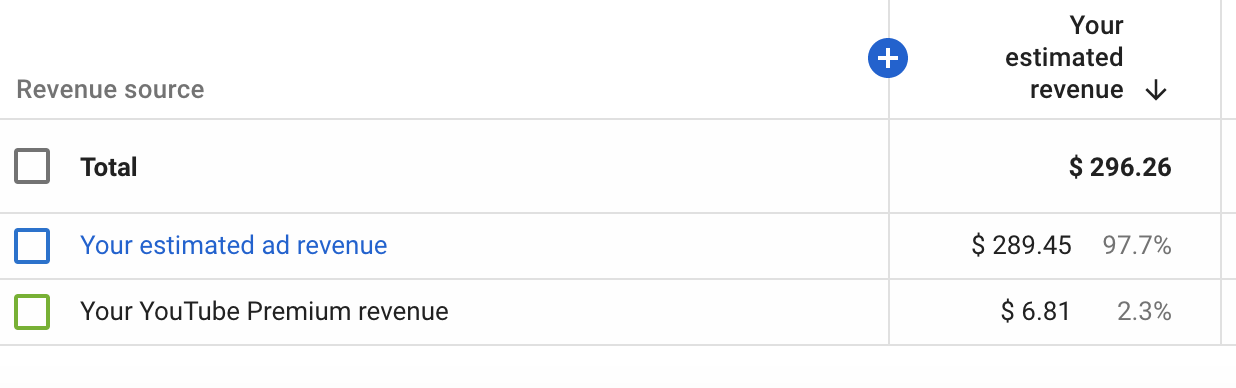Screen dimensions: 1236x388
Task: Click the $ 296.26 total amount
Action: pyautogui.click(x=1120, y=167)
